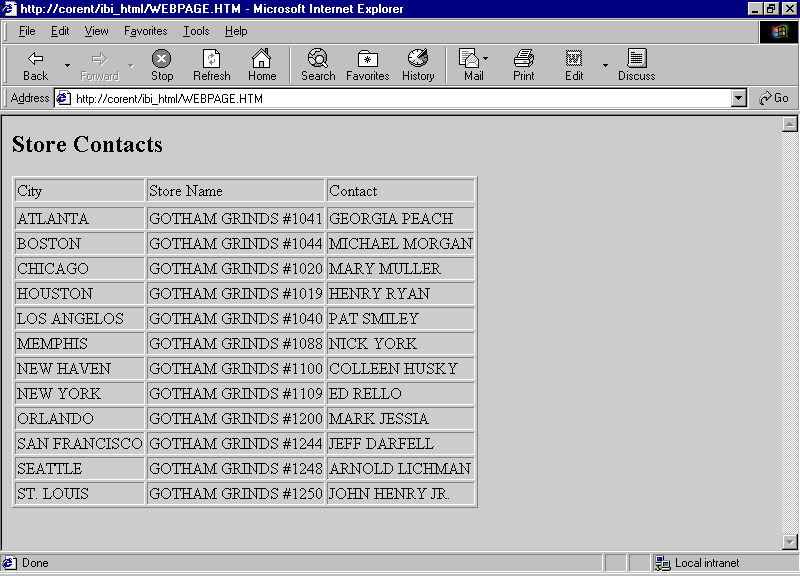Expand the Mail button dropdown
Image resolution: width=800 pixels, height=576 pixels.
pyautogui.click(x=486, y=60)
